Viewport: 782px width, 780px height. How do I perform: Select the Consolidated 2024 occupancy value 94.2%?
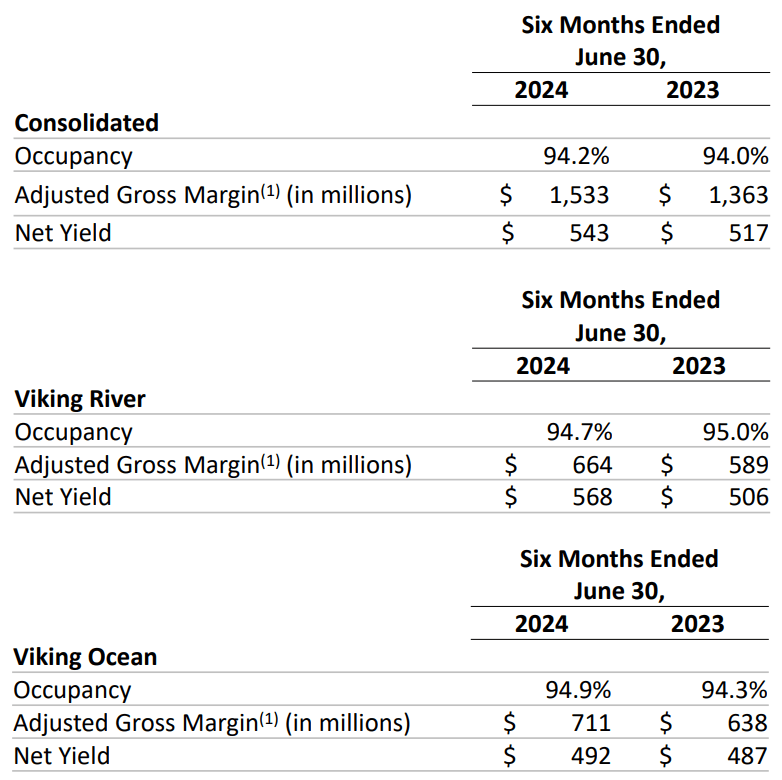(575, 156)
